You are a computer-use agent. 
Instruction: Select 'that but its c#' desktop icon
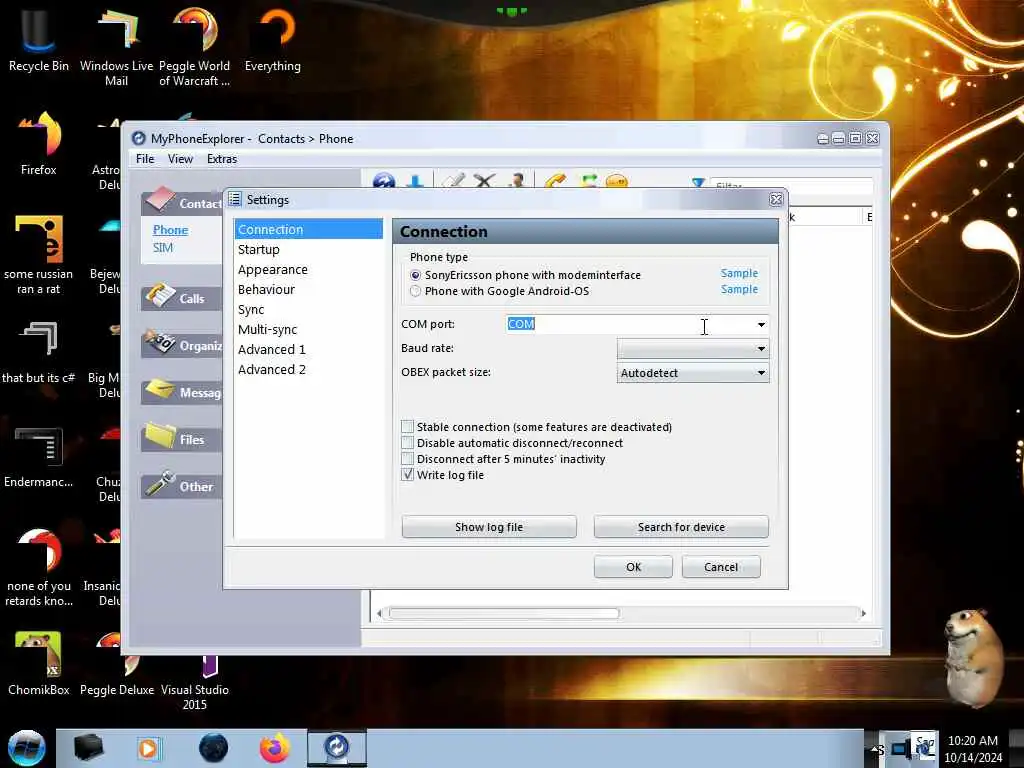[38, 353]
